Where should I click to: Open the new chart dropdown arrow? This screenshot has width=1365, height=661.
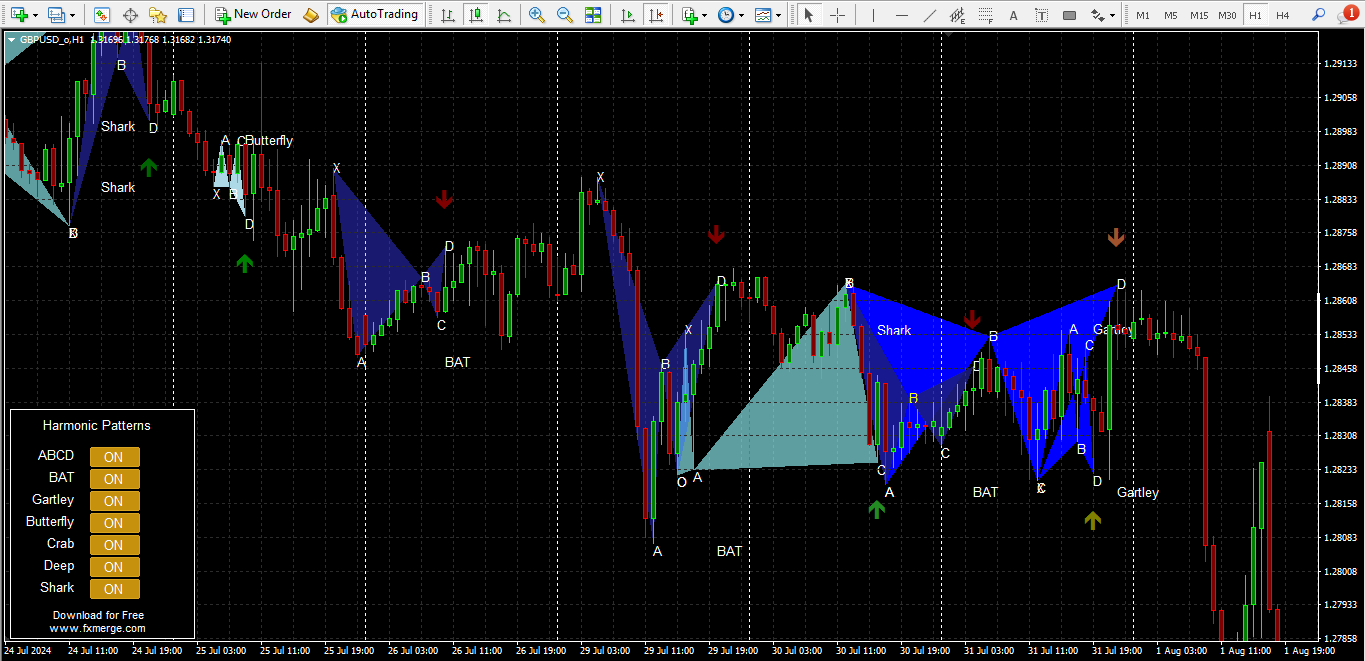click(36, 15)
